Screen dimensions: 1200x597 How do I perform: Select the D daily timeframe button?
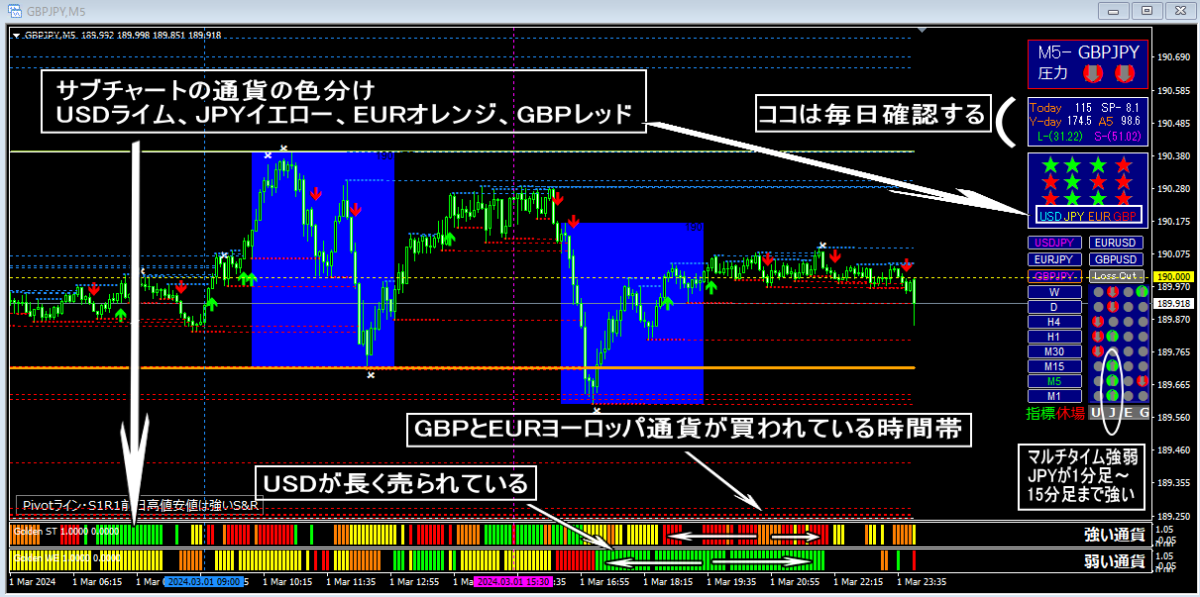pyautogui.click(x=1054, y=307)
